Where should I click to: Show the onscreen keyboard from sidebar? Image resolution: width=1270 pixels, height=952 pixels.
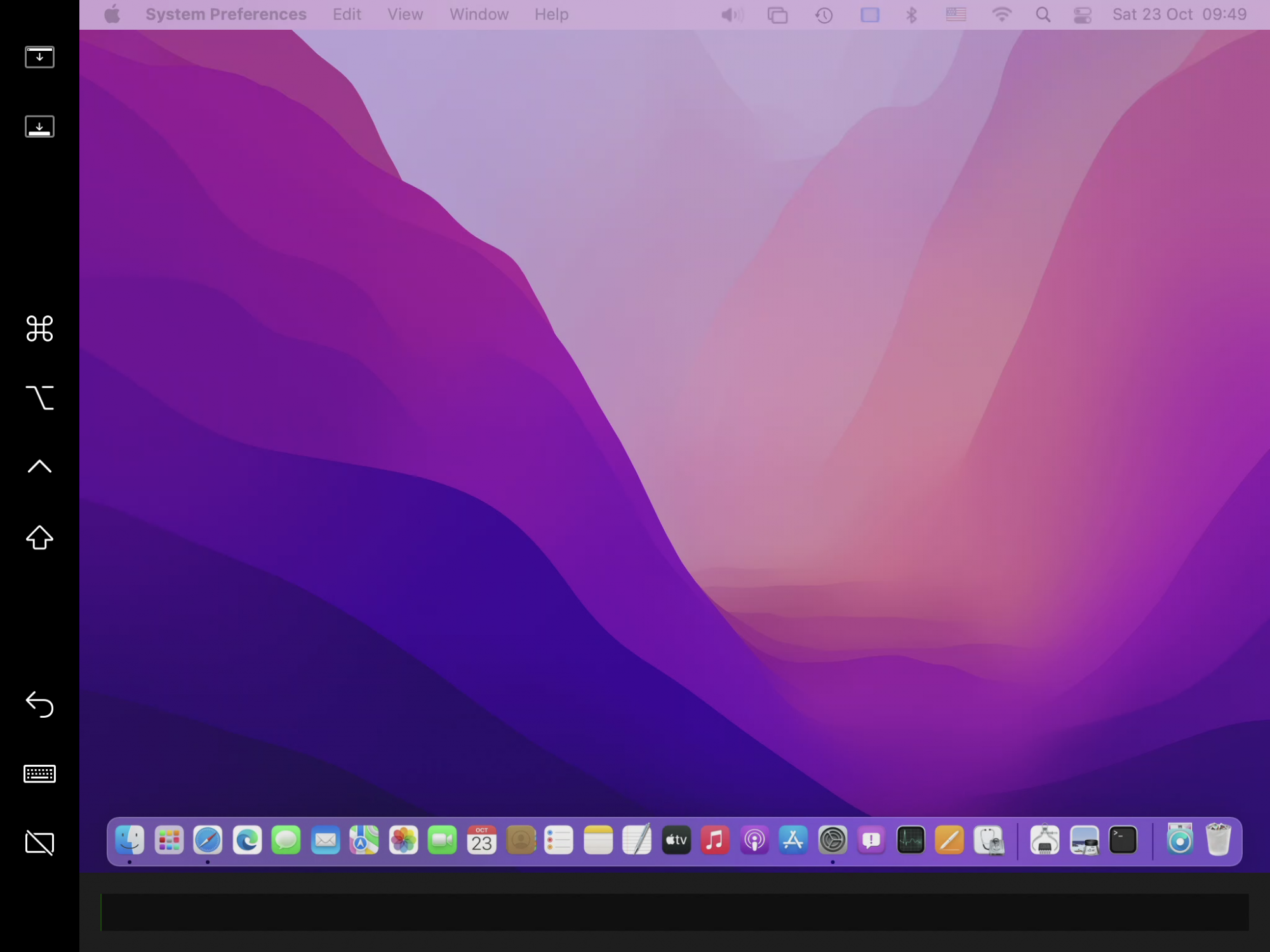(x=39, y=774)
